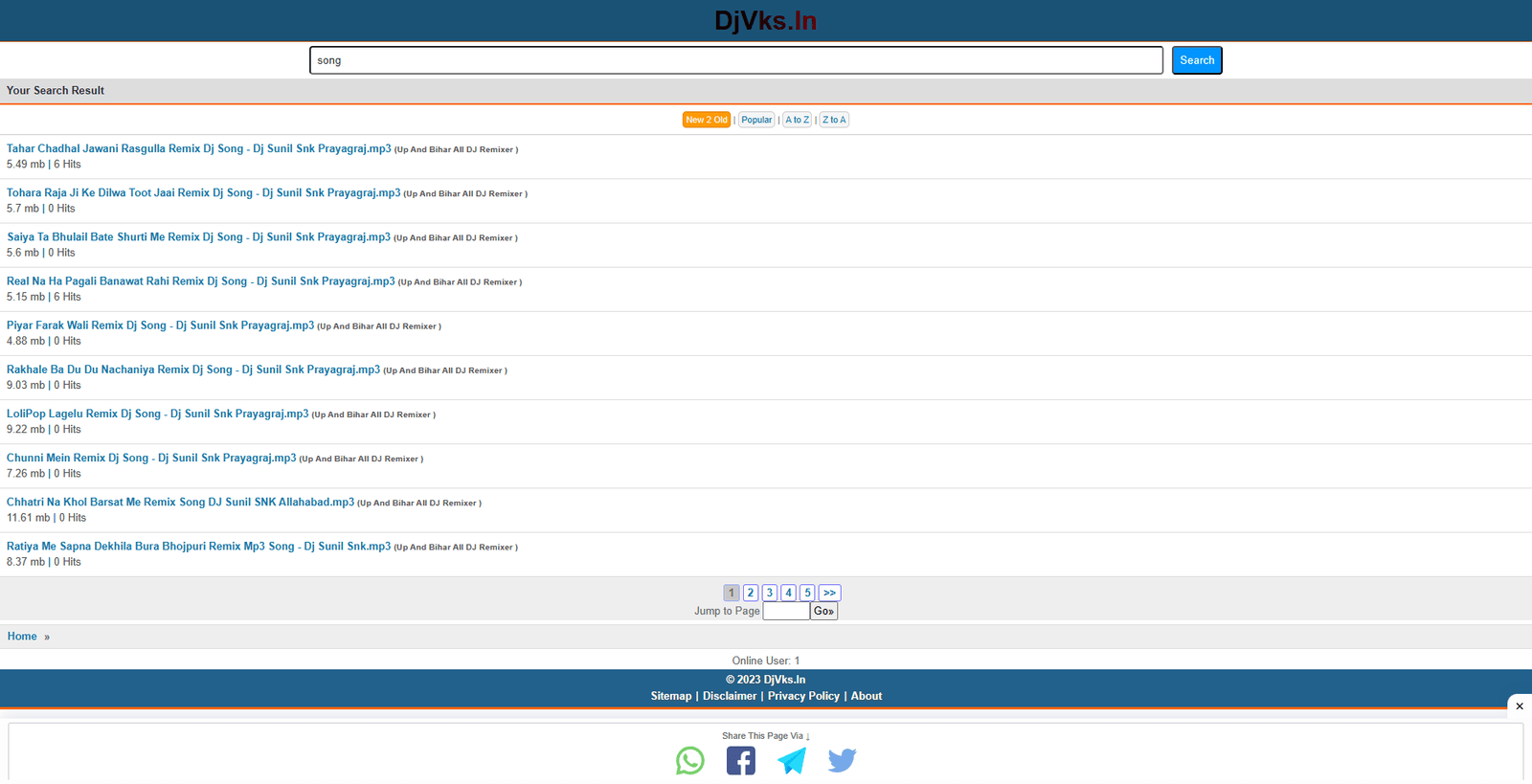Screen dimensions: 1532x784
Task: Open Real Na Ha Pagali Banawat song
Action: tap(201, 280)
